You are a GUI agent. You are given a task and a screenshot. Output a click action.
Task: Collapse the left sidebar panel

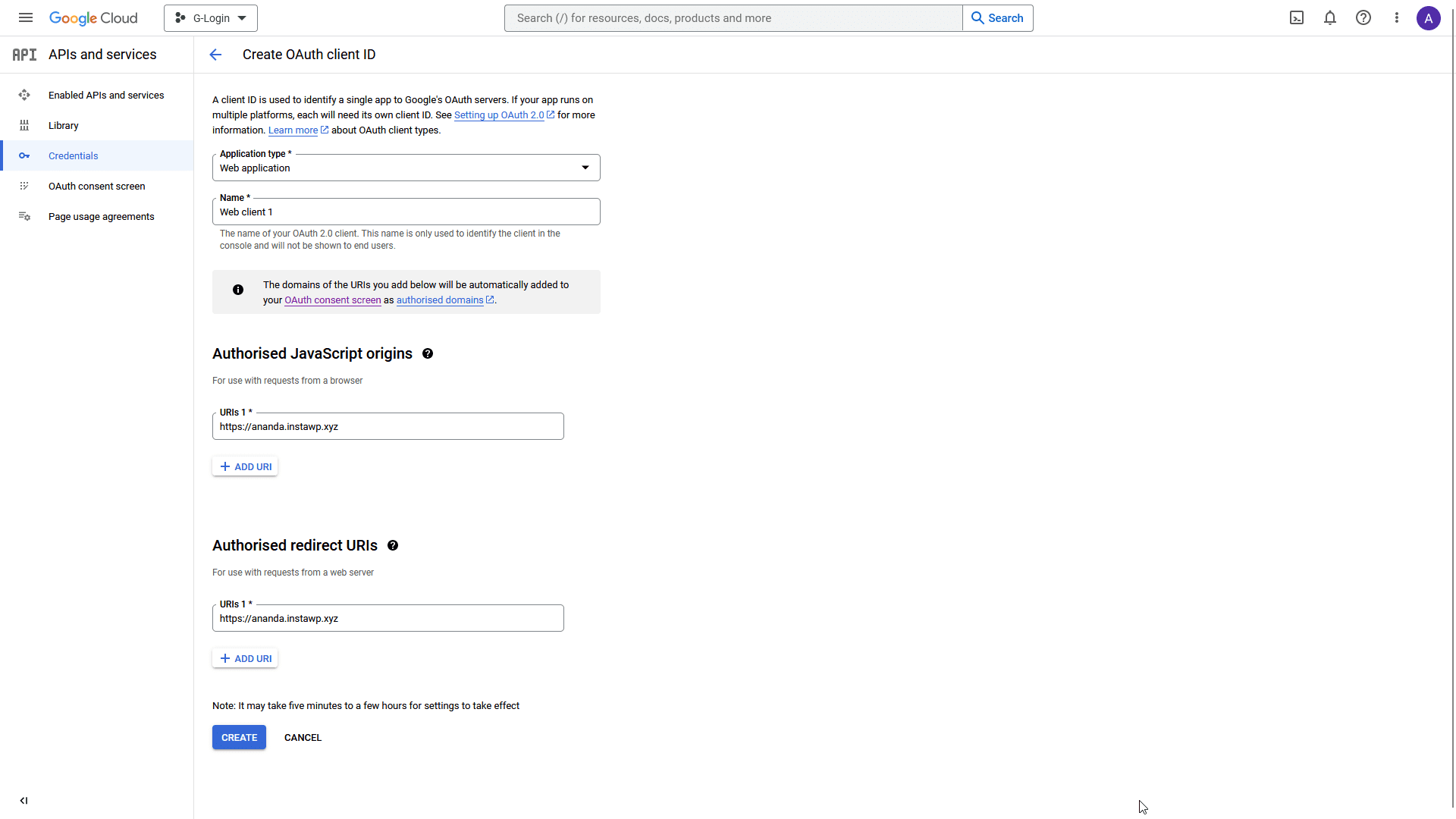coord(24,800)
